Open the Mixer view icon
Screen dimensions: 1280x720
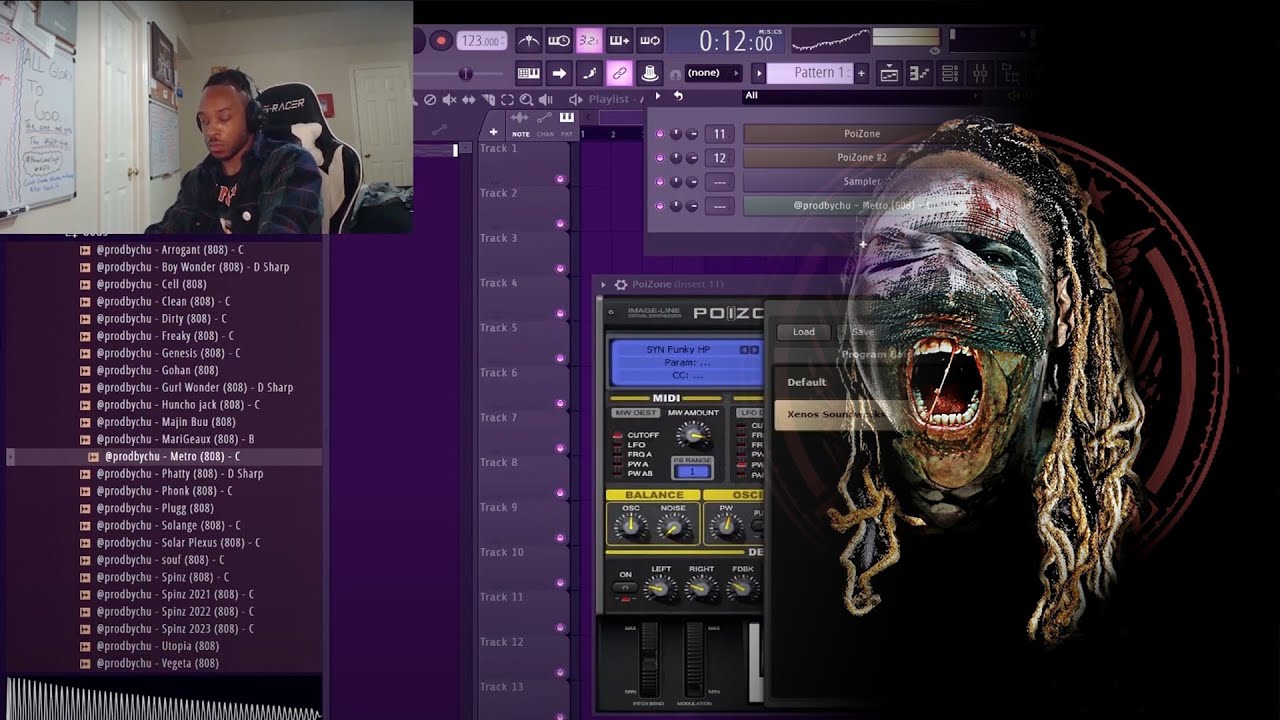coord(980,73)
